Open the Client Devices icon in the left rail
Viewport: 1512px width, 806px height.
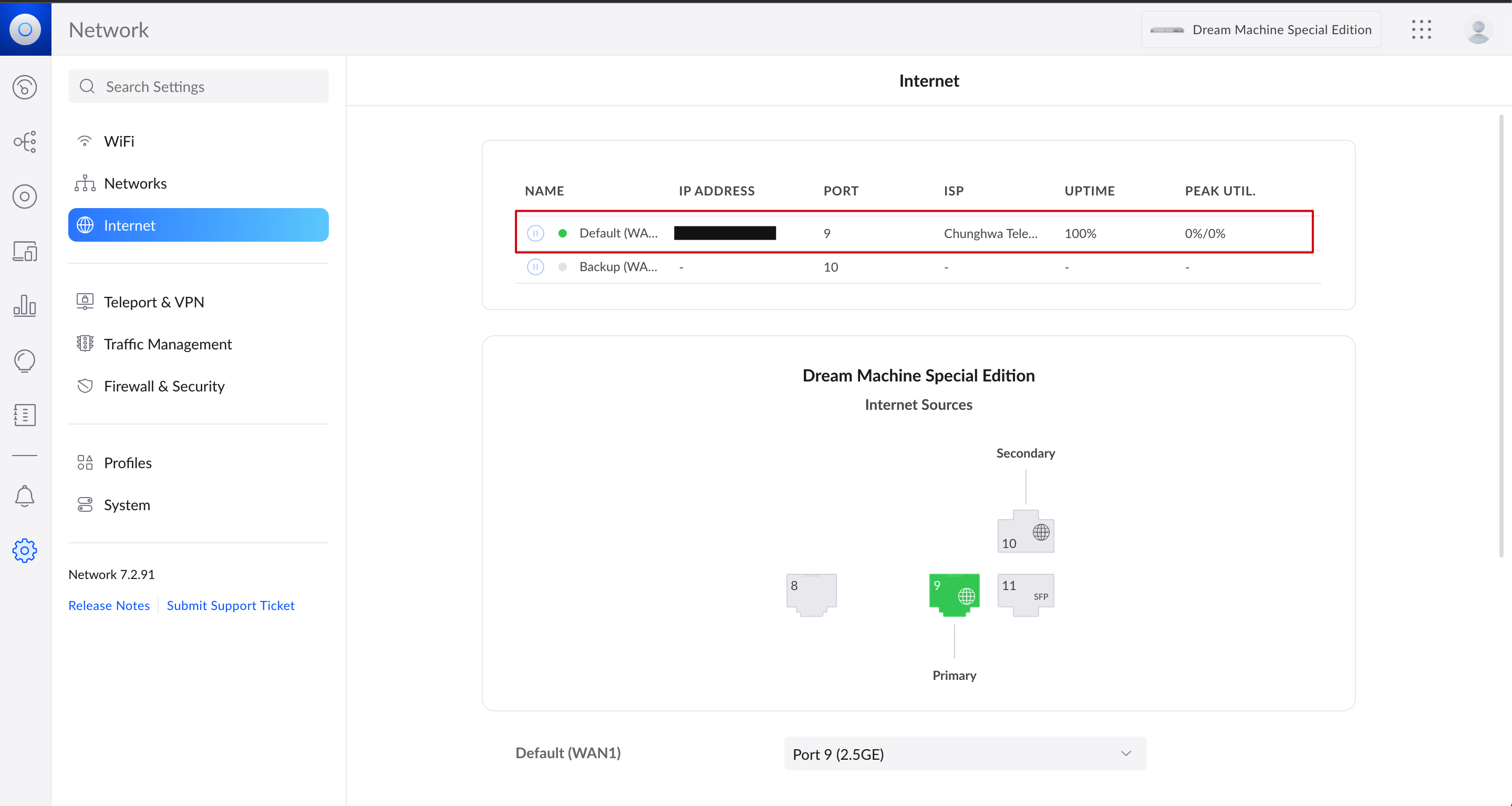click(x=25, y=251)
